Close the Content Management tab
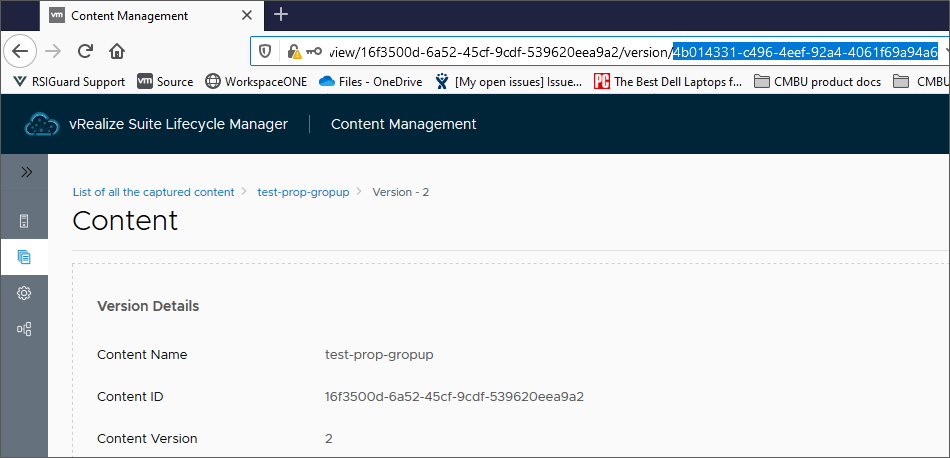950x458 pixels. tap(247, 15)
